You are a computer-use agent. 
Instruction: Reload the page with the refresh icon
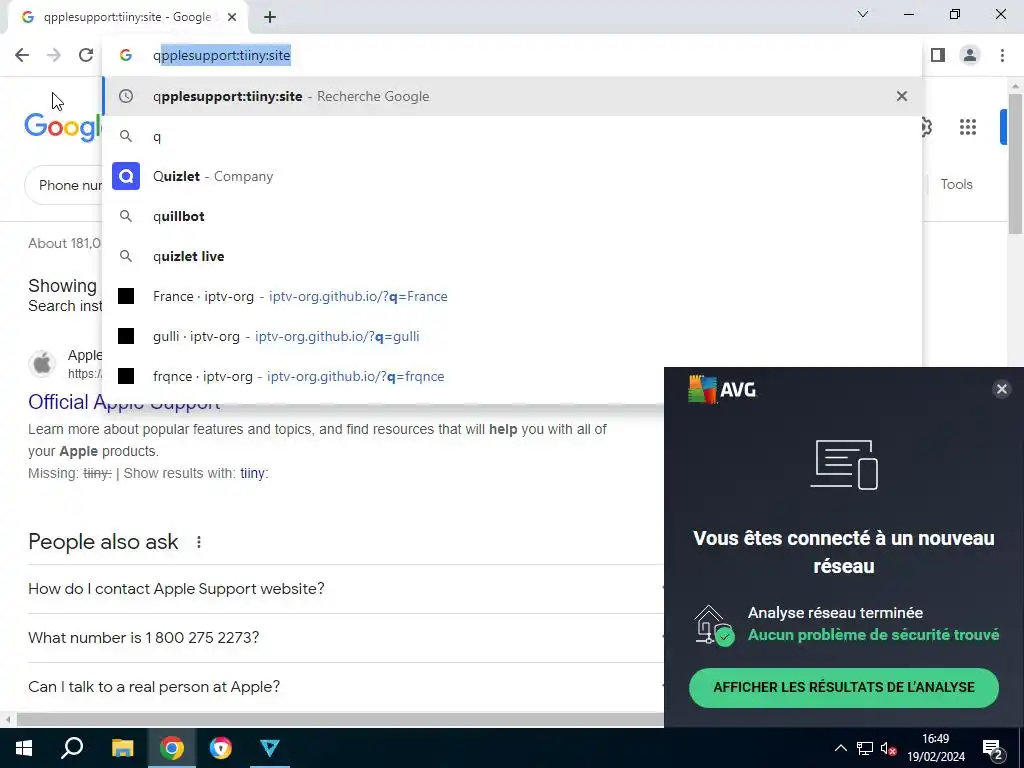pyautogui.click(x=86, y=55)
